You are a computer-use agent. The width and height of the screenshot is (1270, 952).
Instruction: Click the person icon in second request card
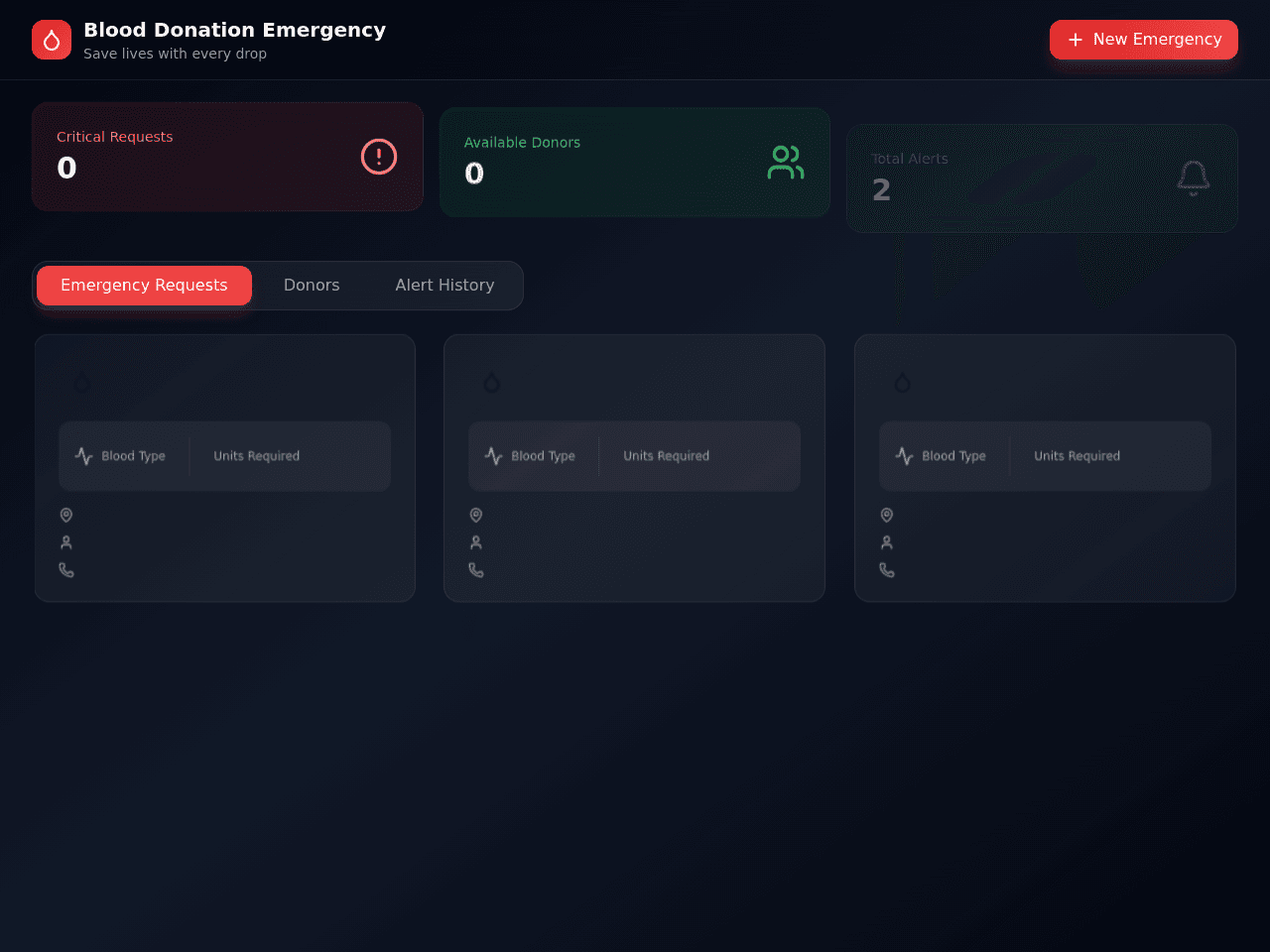coord(476,542)
